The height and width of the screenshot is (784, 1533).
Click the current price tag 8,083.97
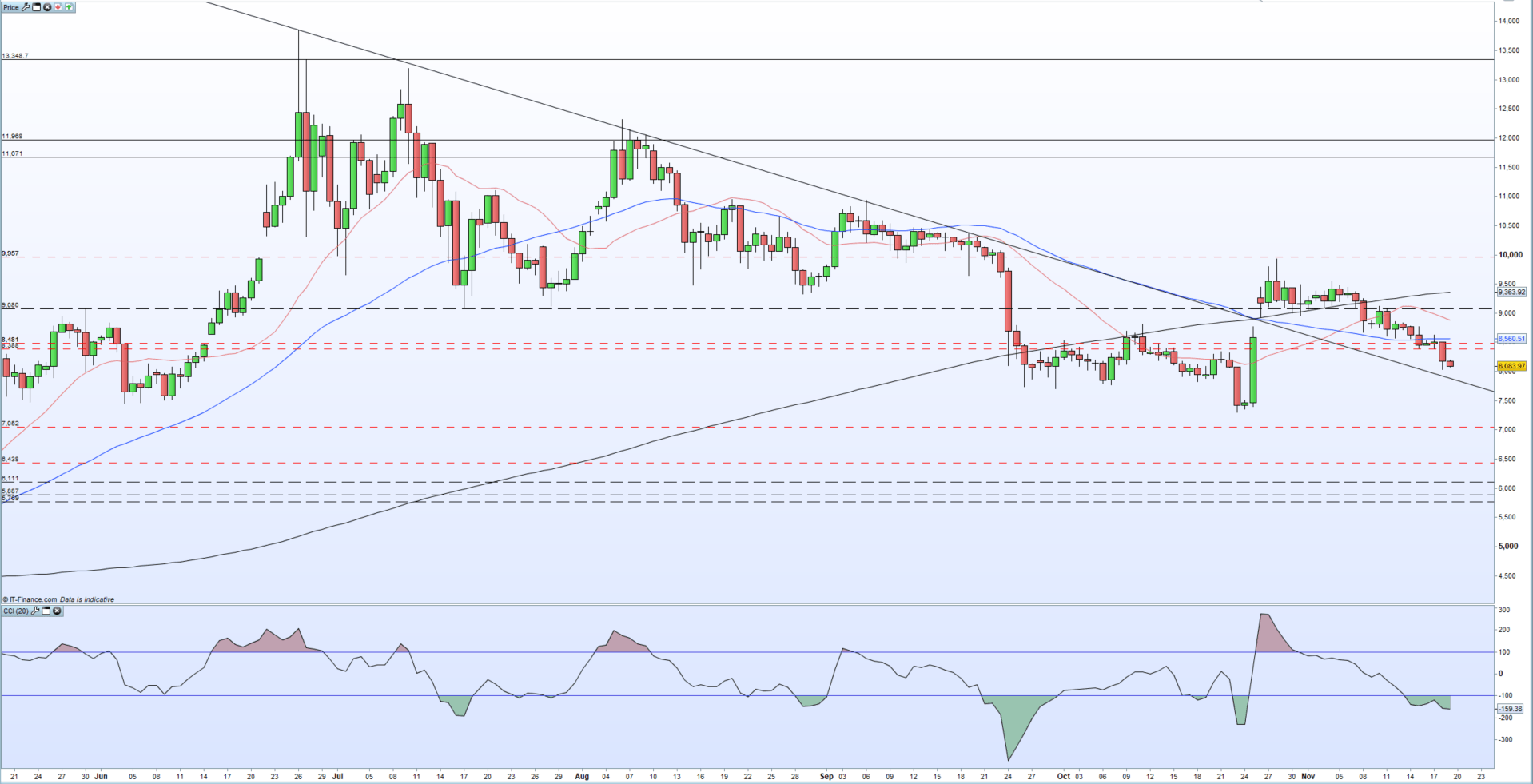pos(1511,366)
